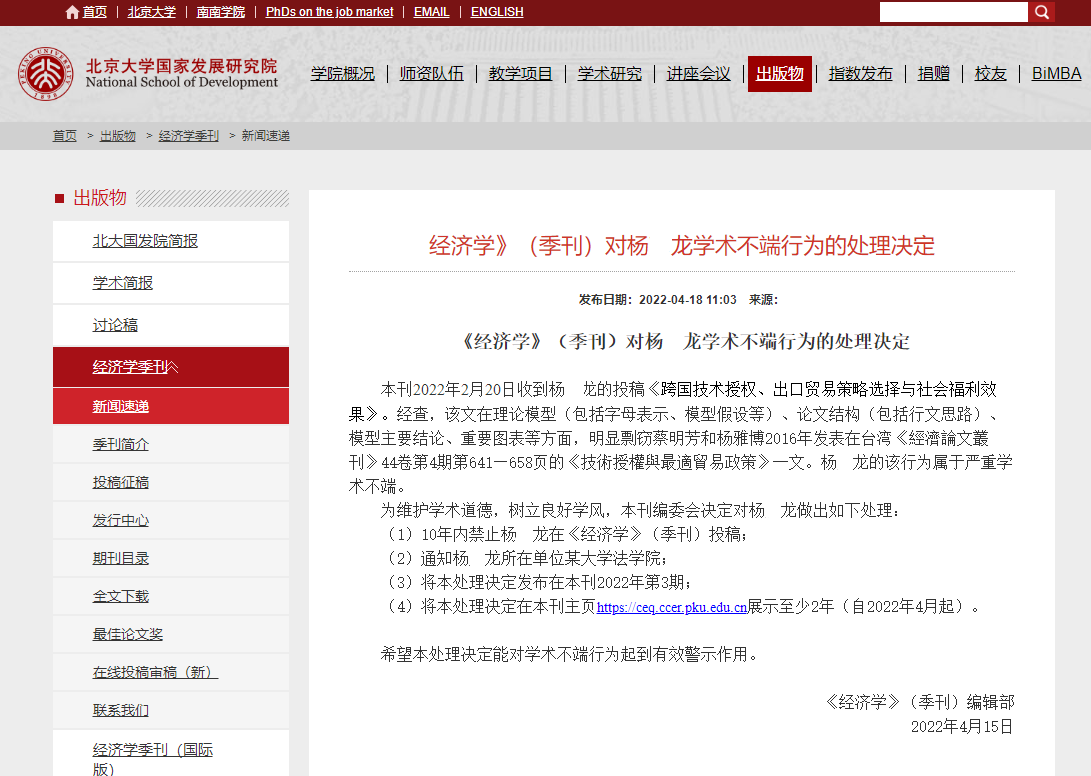The height and width of the screenshot is (776, 1091).
Task: Open 全文下载 sidebar item
Action: tap(121, 596)
